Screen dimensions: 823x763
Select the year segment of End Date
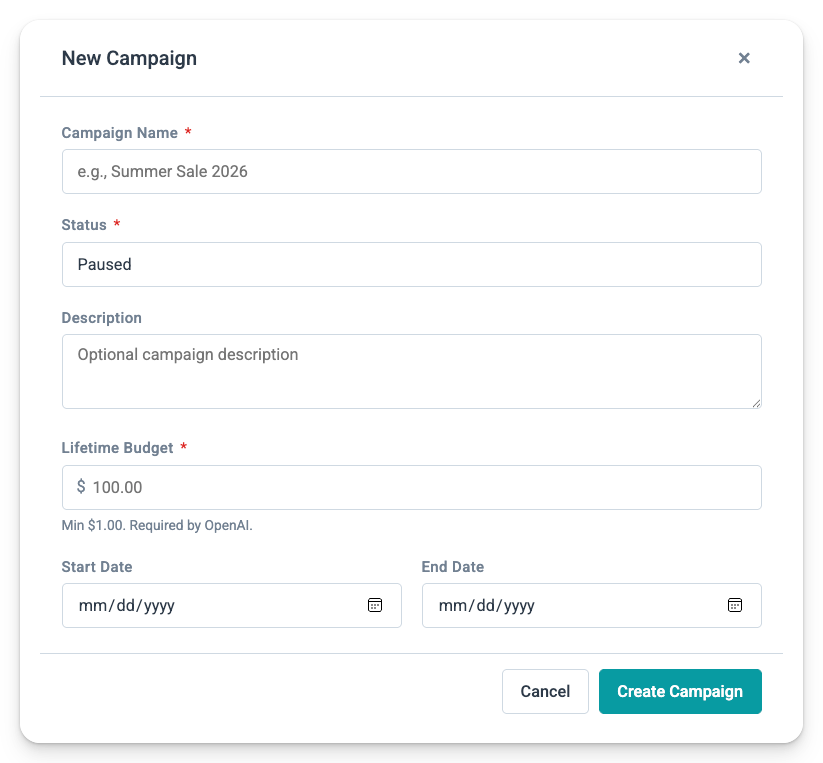click(x=517, y=606)
